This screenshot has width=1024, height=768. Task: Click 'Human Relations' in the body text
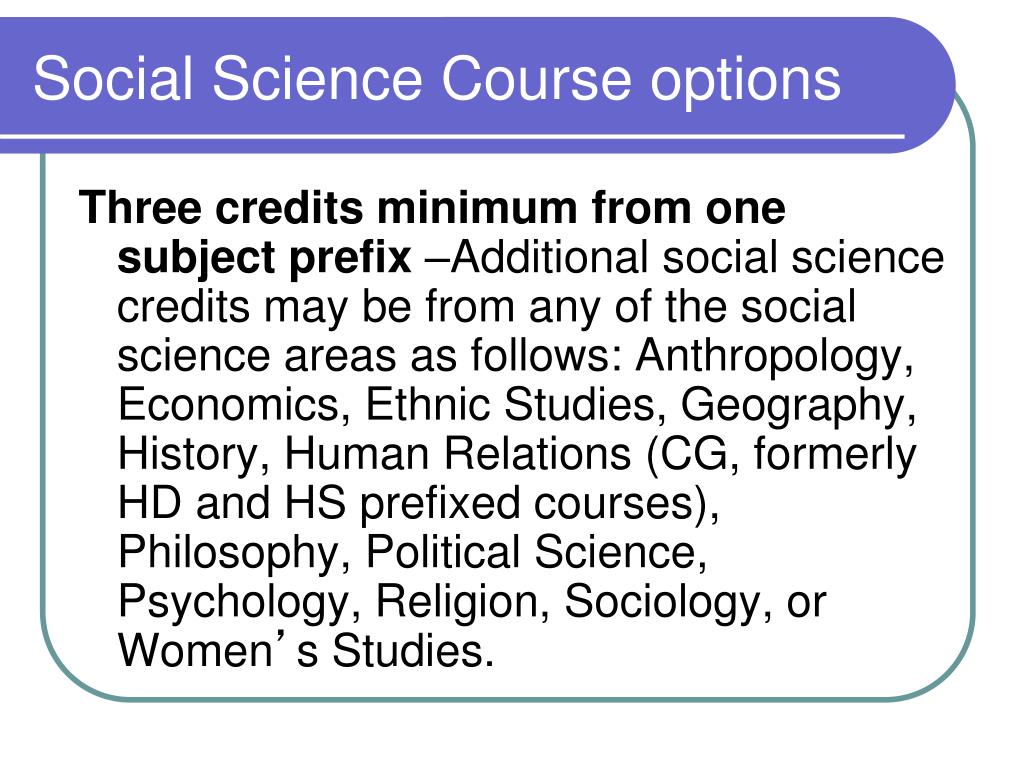pos(458,453)
